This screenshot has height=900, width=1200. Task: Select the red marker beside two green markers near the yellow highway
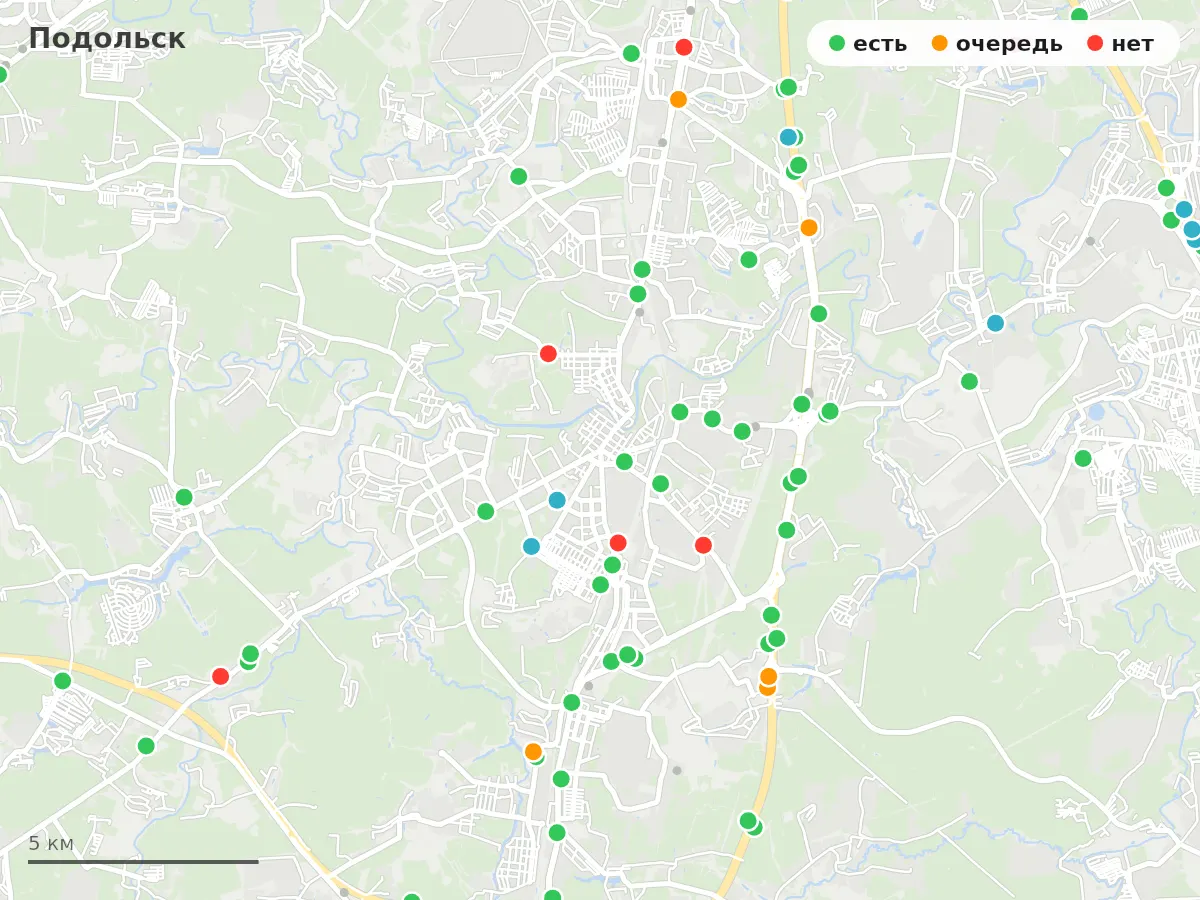tap(221, 676)
